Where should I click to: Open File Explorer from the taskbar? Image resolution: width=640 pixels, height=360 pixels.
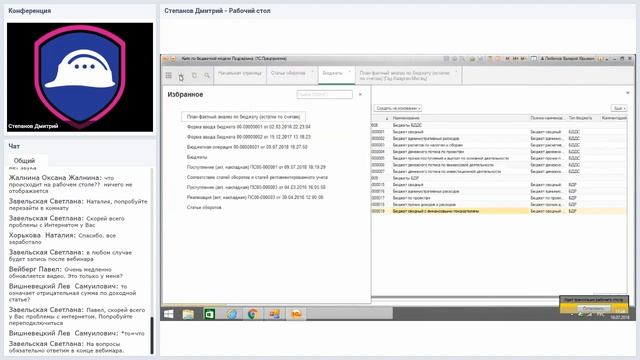click(188, 313)
